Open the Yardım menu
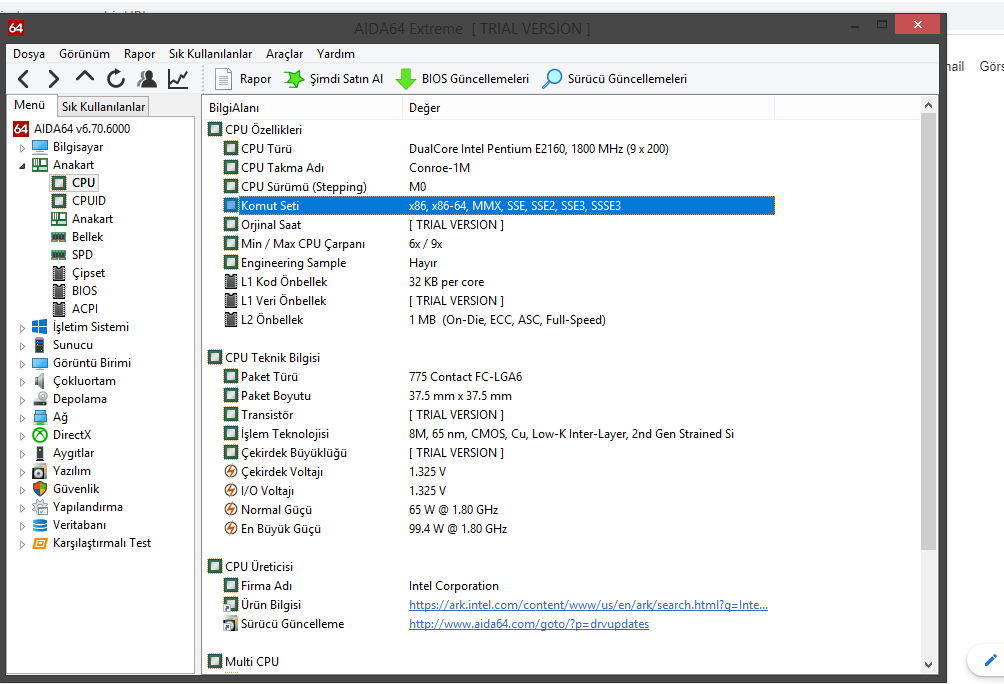This screenshot has height=684, width=1004. 336,54
